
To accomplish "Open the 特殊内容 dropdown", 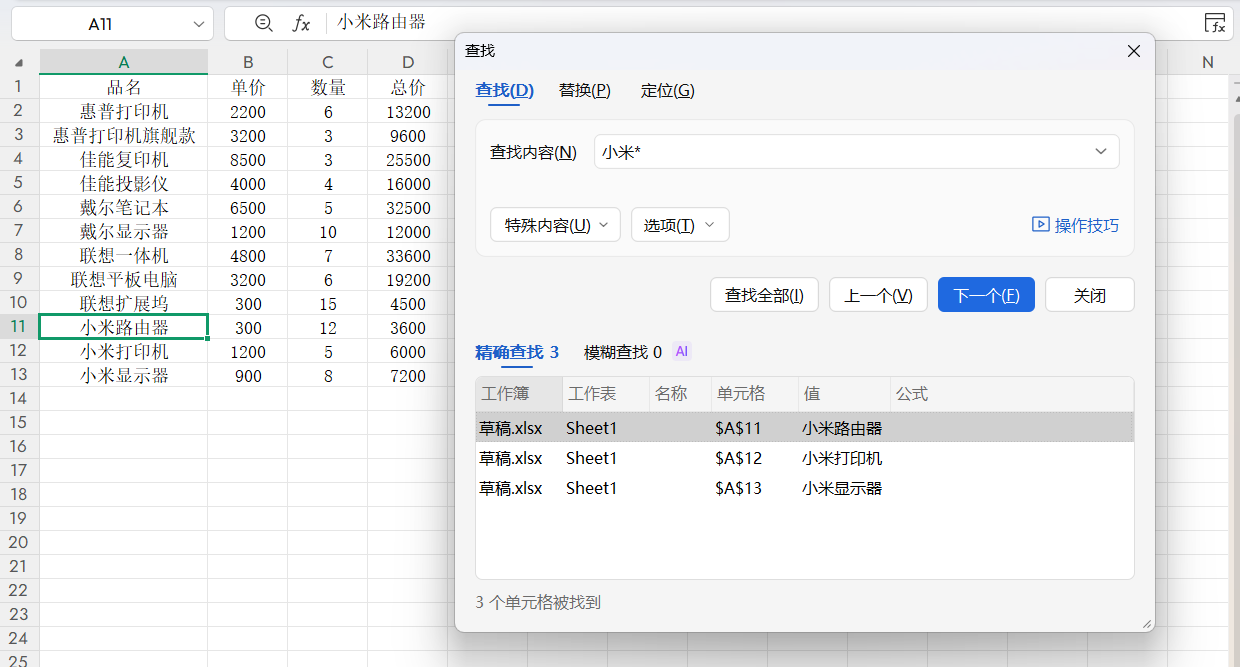I will [555, 225].
